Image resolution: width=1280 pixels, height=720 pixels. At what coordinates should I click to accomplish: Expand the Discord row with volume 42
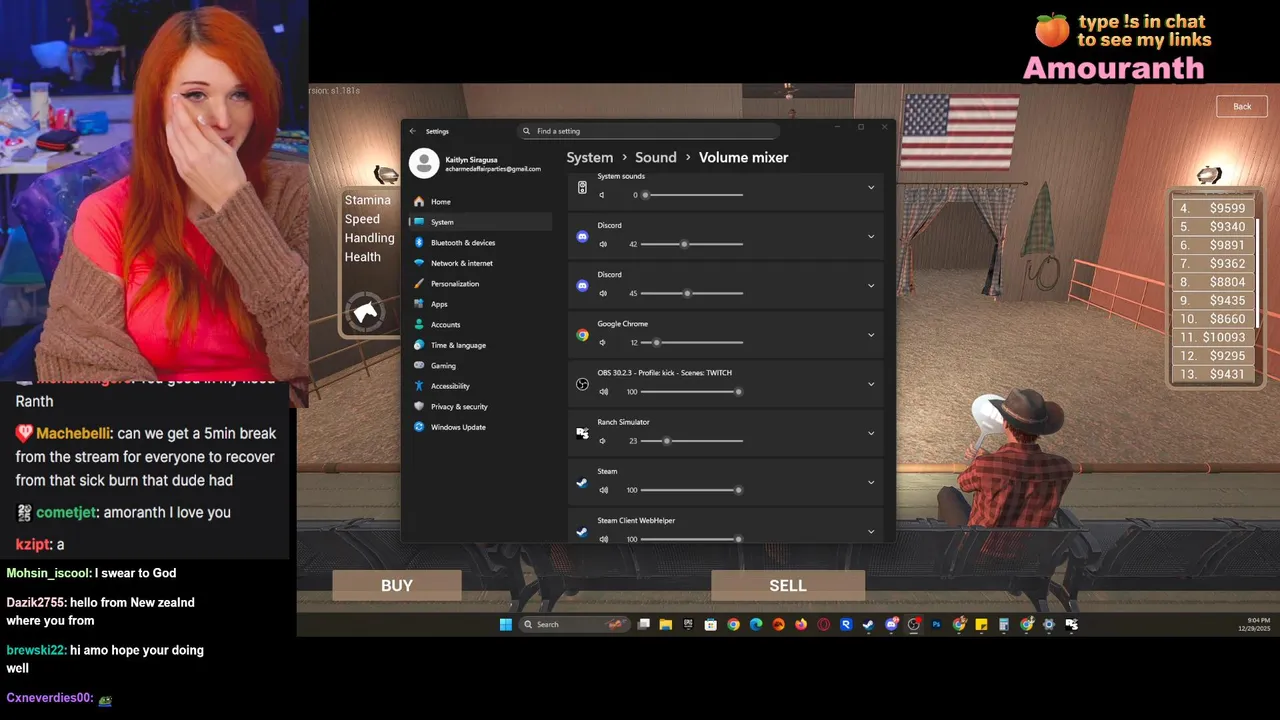pos(871,236)
